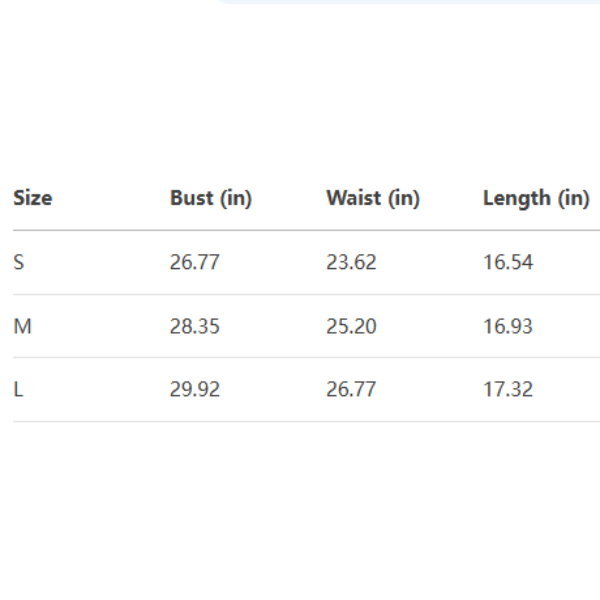The image size is (600, 600).
Task: Select the S size label cell
Action: click(x=18, y=263)
